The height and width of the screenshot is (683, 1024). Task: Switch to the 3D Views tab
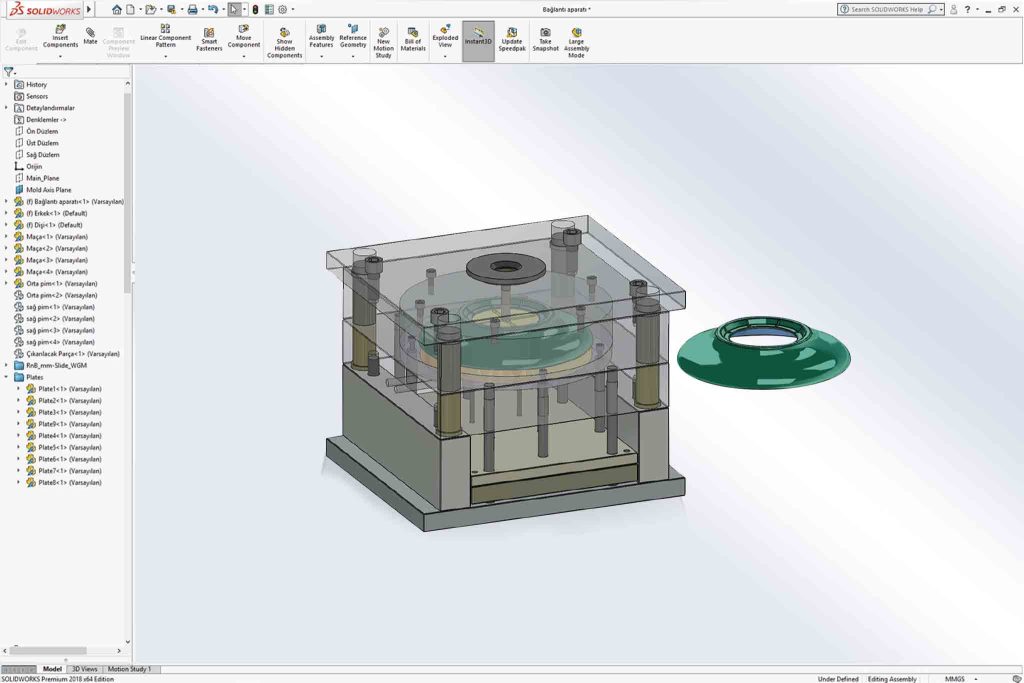click(x=85, y=669)
